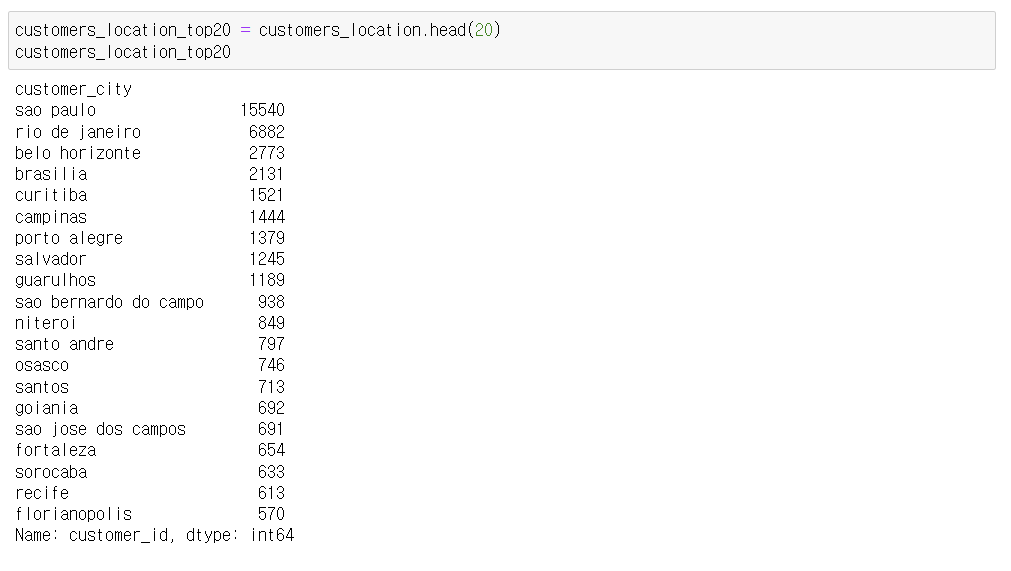Click into the code cell input area
Image resolution: width=1011 pixels, height=571 pixels.
[x=502, y=41]
